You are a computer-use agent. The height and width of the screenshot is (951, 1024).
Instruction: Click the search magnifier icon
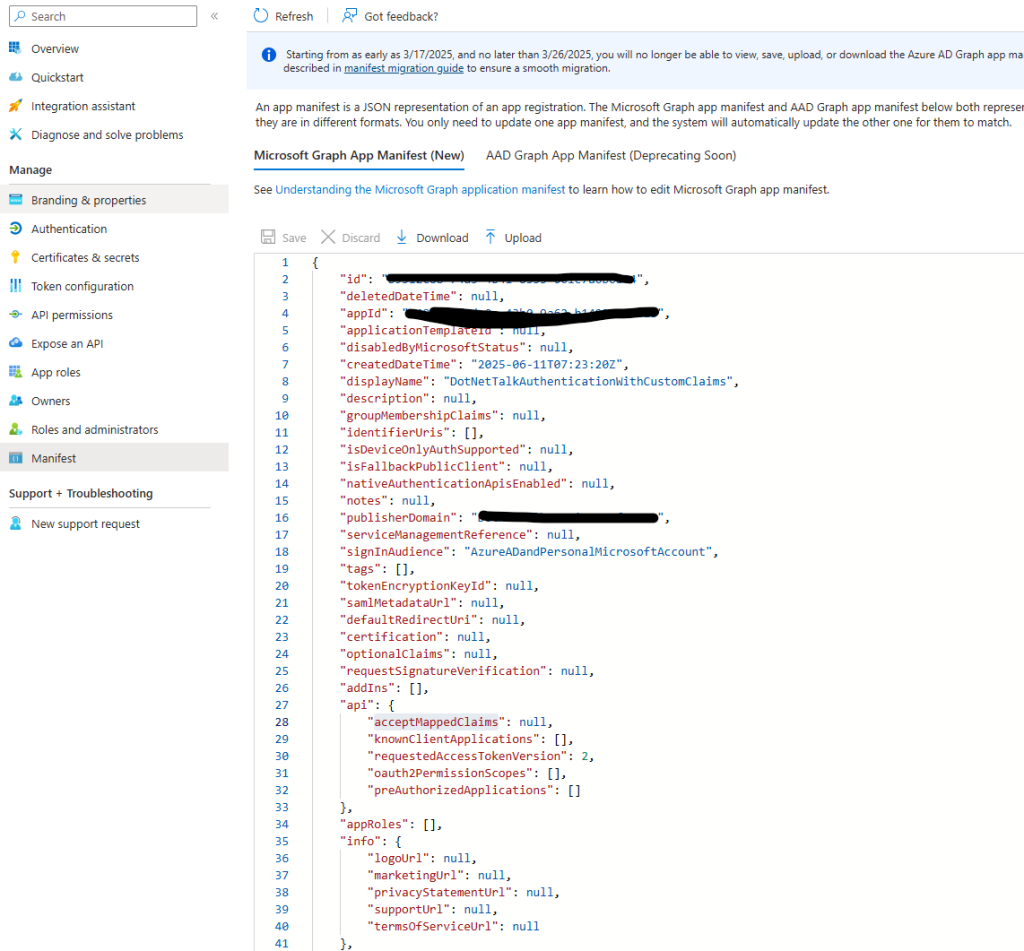pos(20,16)
